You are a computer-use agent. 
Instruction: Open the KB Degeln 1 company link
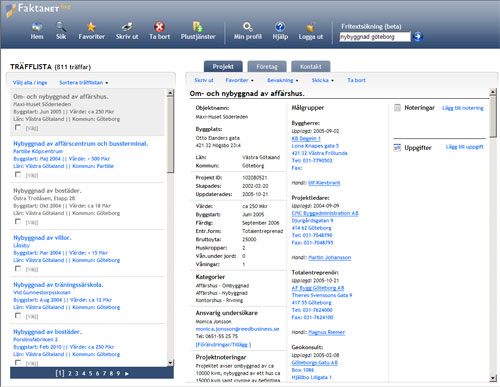tap(306, 138)
